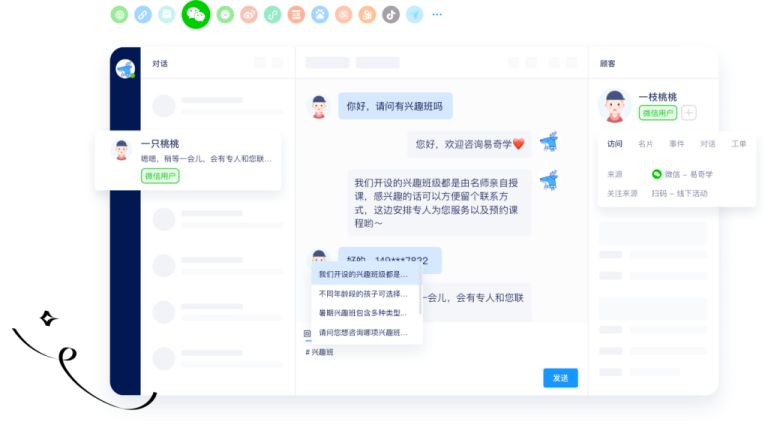Open quick reply icon above # 兴趣班
Screen dimensions: 768x428
pos(308,333)
